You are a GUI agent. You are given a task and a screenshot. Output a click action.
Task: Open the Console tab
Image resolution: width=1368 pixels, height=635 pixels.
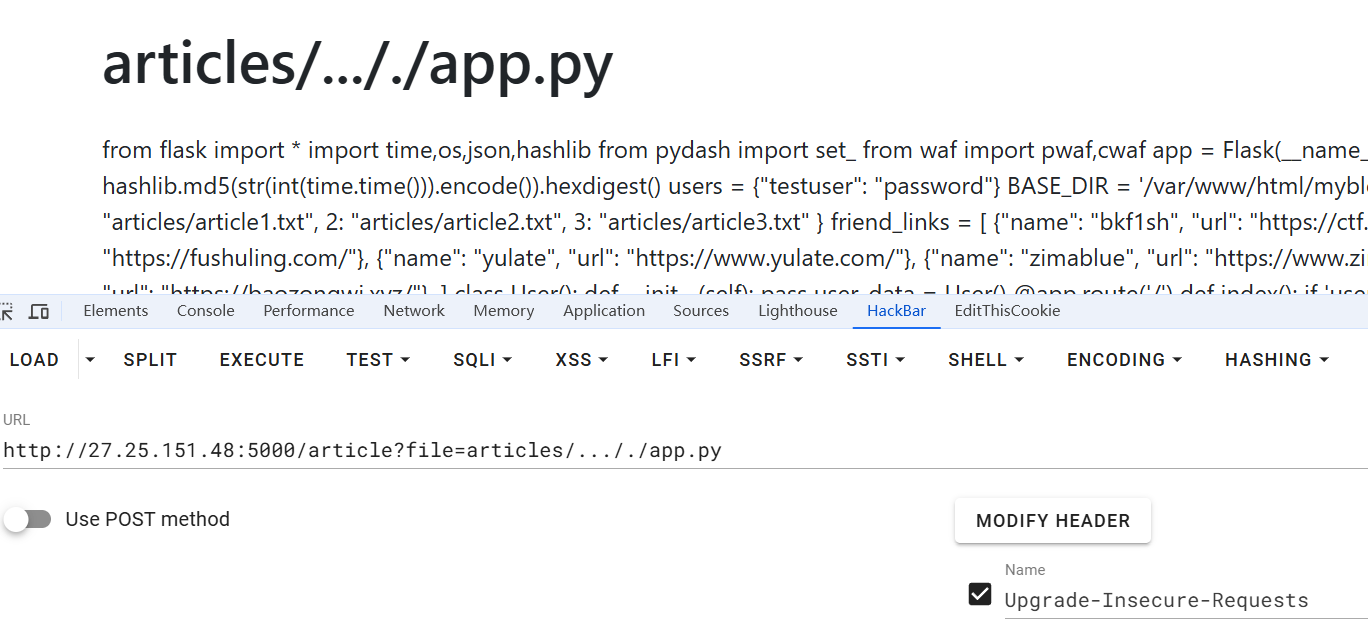(205, 311)
